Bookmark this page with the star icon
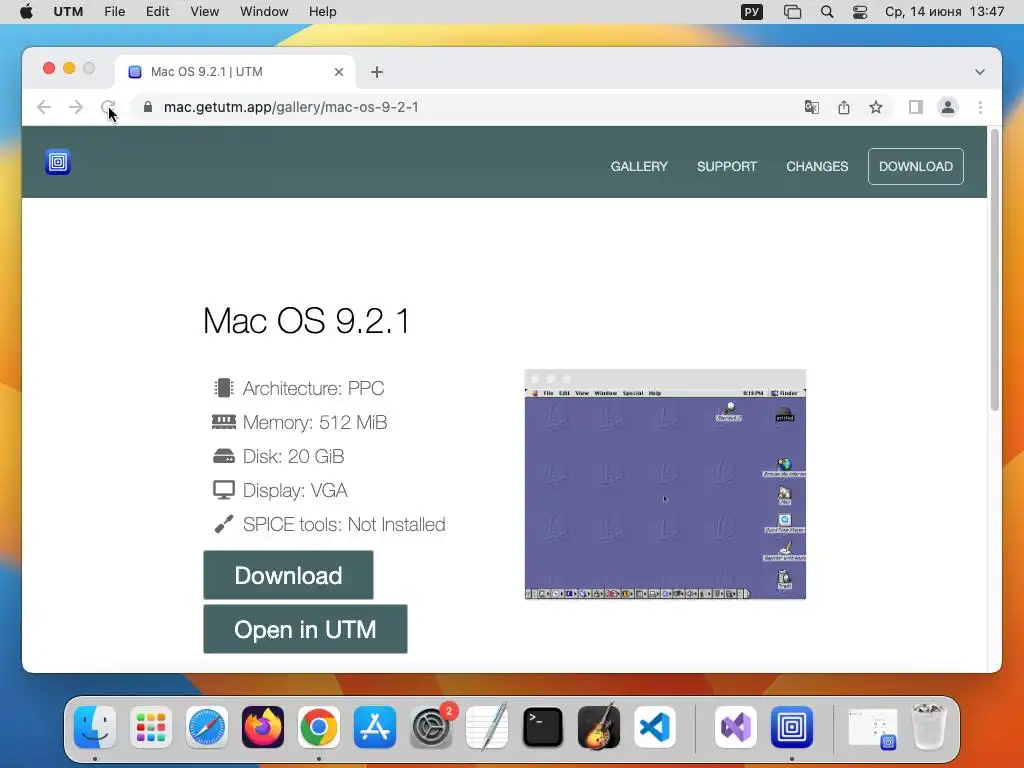The image size is (1024, 768). (x=876, y=107)
